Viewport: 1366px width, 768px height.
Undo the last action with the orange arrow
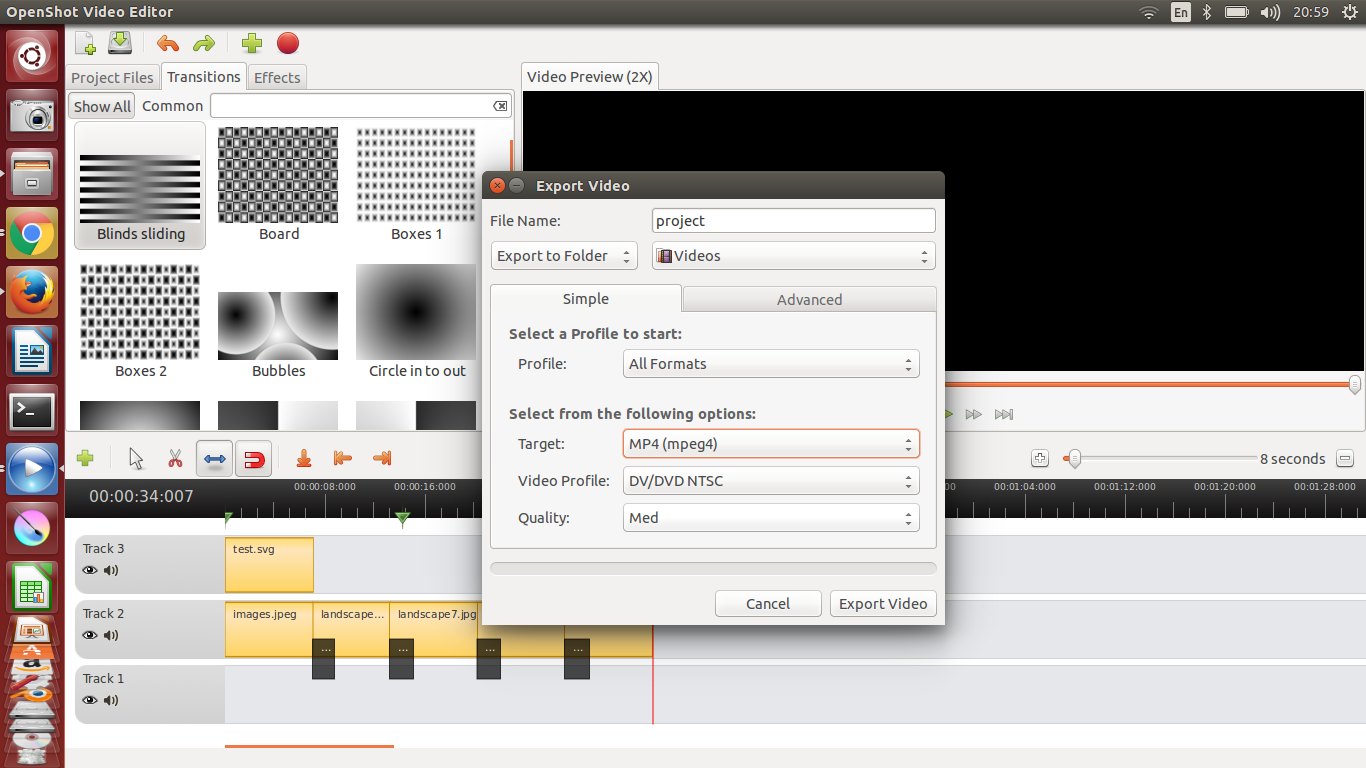coord(168,43)
